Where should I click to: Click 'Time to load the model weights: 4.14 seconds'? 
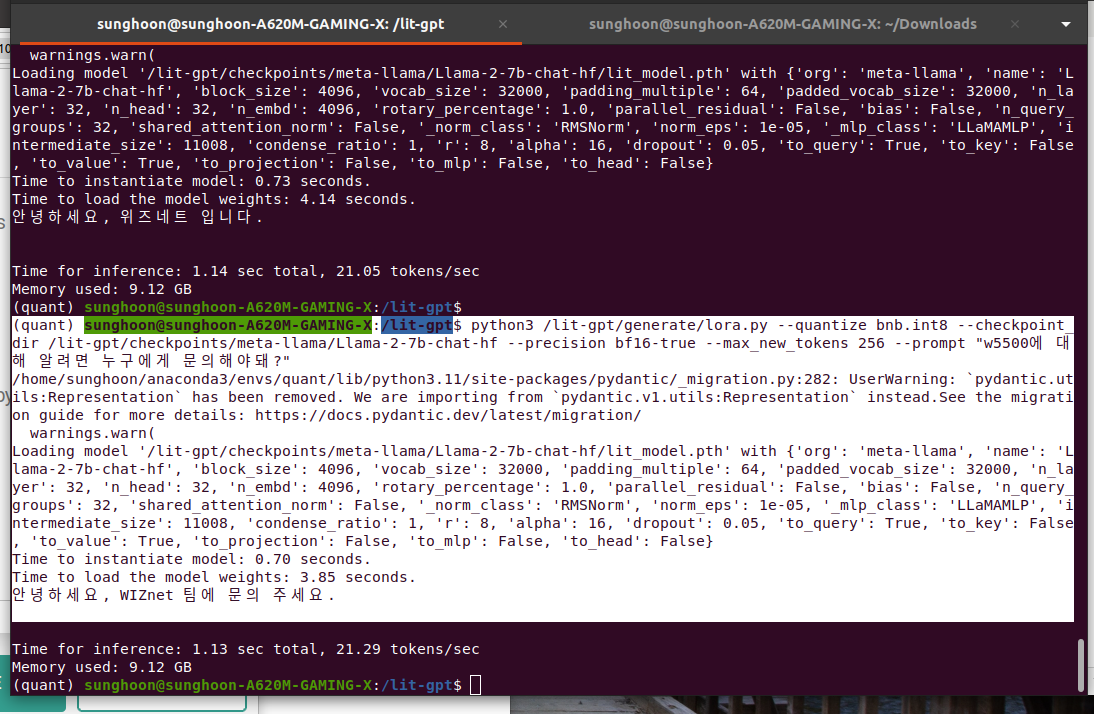pyautogui.click(x=213, y=199)
